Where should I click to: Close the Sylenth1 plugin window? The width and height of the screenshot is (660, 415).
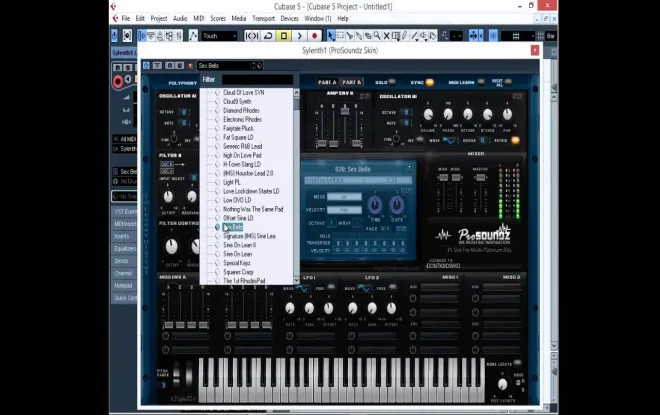point(535,51)
